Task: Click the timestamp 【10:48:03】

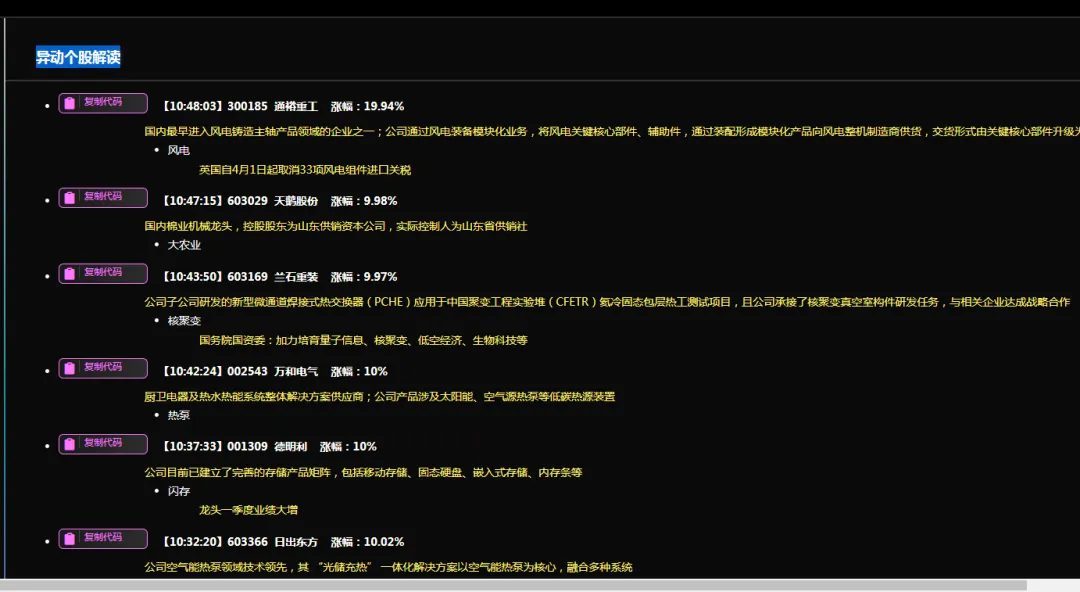Action: click(x=191, y=106)
